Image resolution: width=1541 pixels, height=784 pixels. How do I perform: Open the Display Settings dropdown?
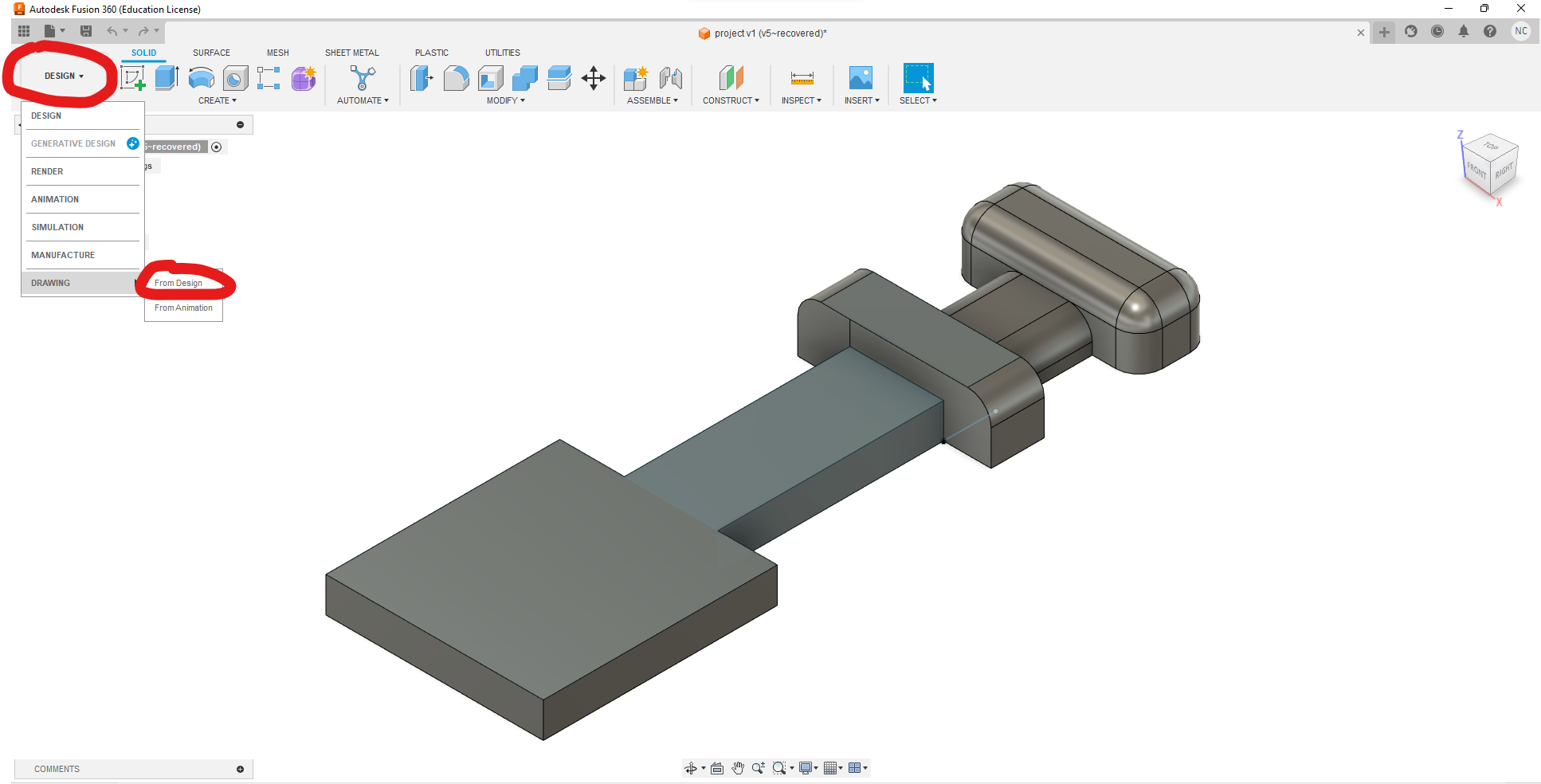click(809, 768)
